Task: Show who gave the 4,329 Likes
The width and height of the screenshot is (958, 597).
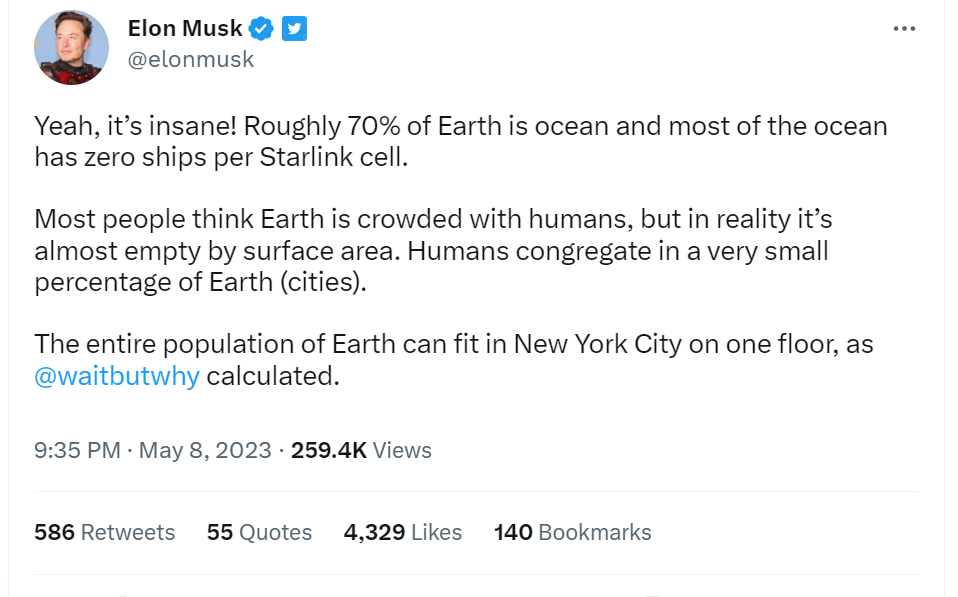Action: pos(402,532)
